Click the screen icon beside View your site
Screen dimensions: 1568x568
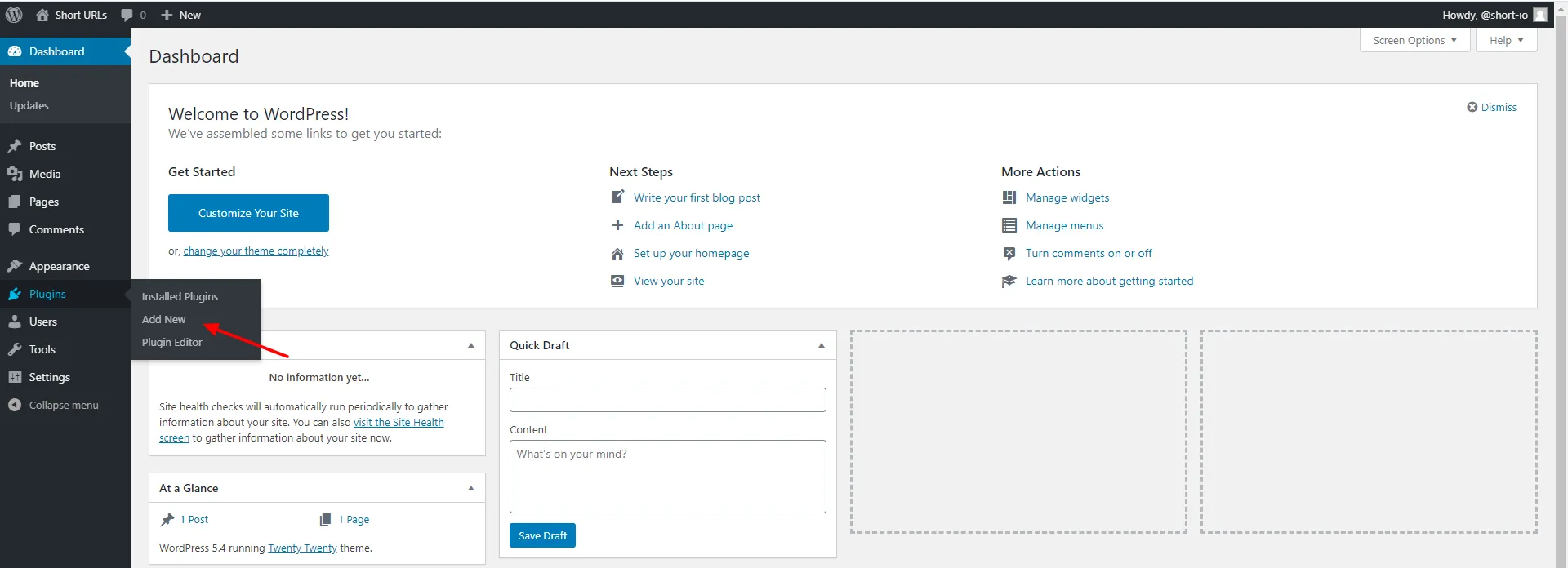(x=618, y=281)
